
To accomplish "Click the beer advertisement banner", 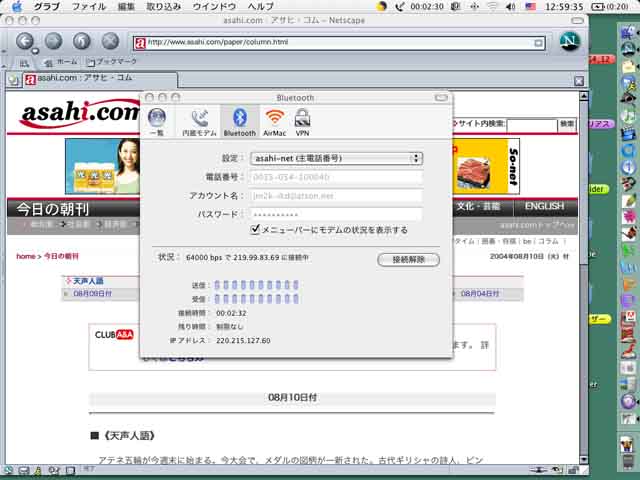I will [x=102, y=167].
